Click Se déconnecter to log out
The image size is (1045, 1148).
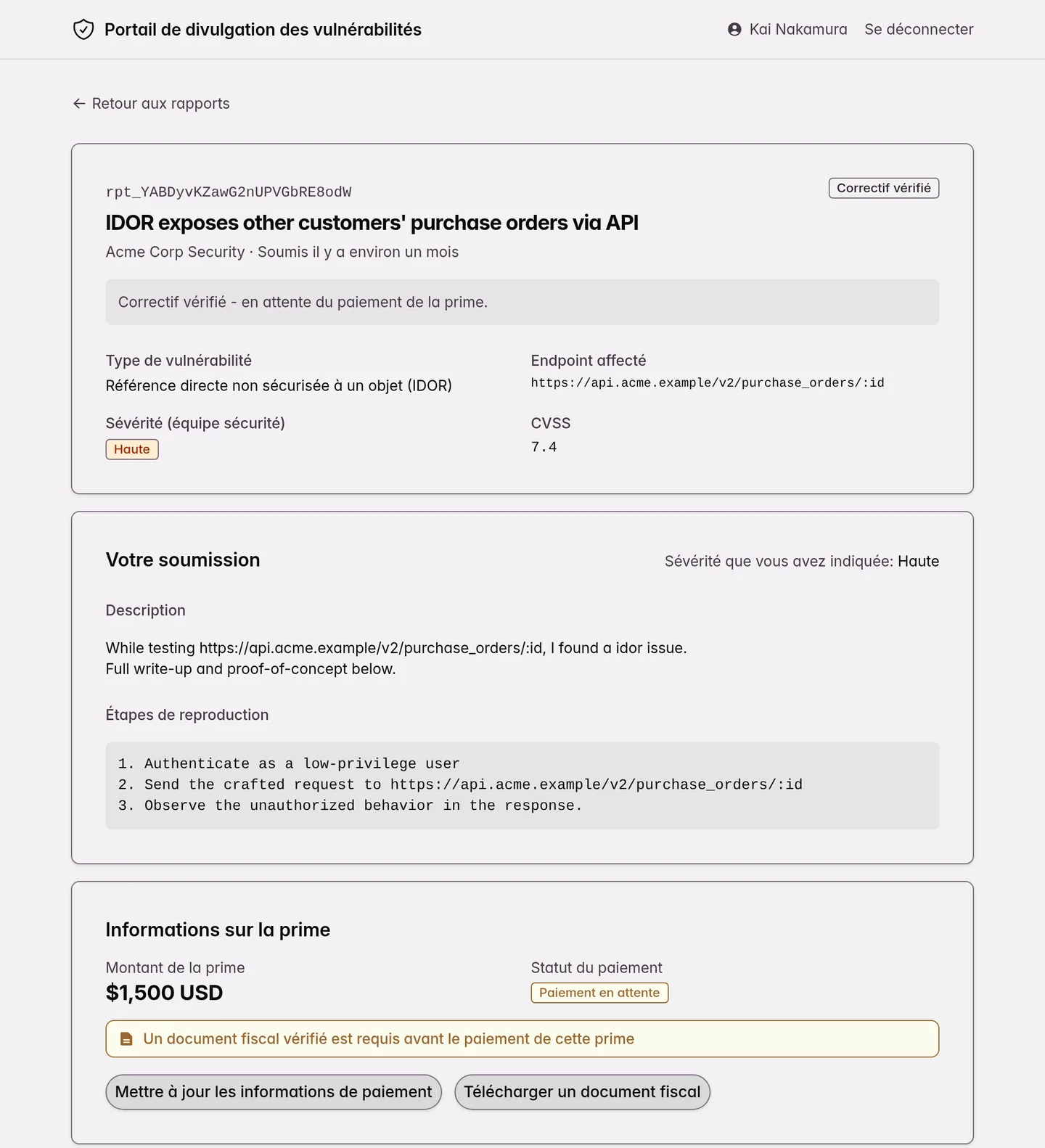click(x=919, y=30)
